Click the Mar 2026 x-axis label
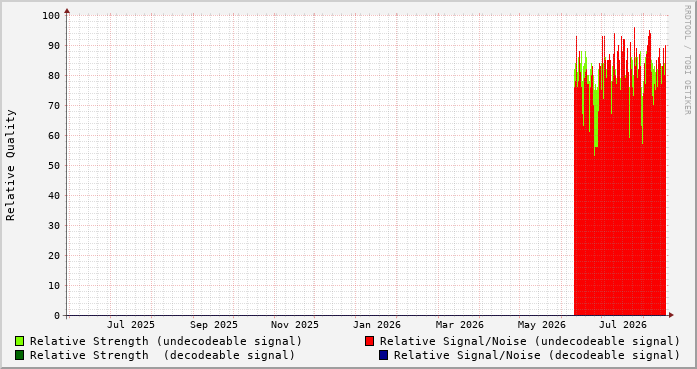Screen dimensions: 697x369 (460, 325)
